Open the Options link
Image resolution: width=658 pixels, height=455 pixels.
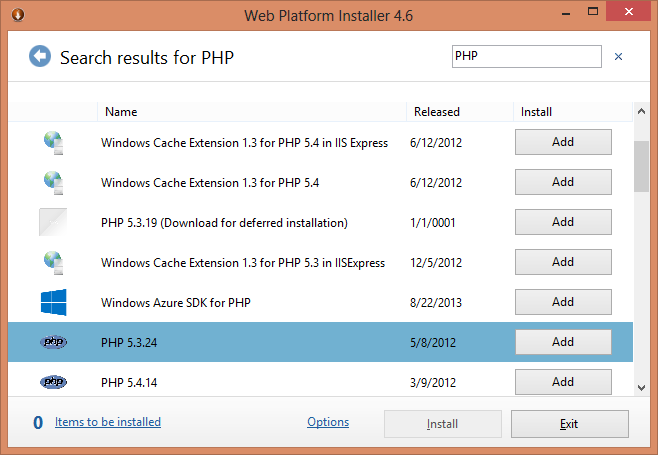[328, 422]
